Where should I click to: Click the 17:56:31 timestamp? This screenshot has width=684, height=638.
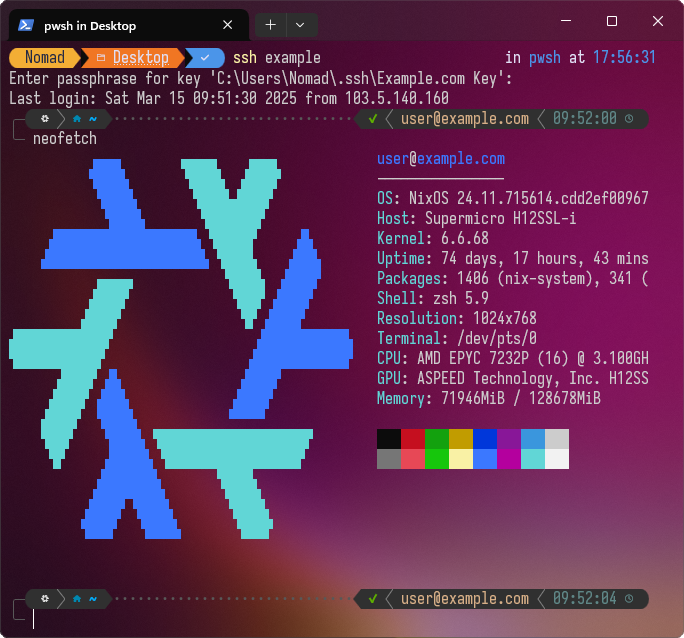pyautogui.click(x=624, y=58)
